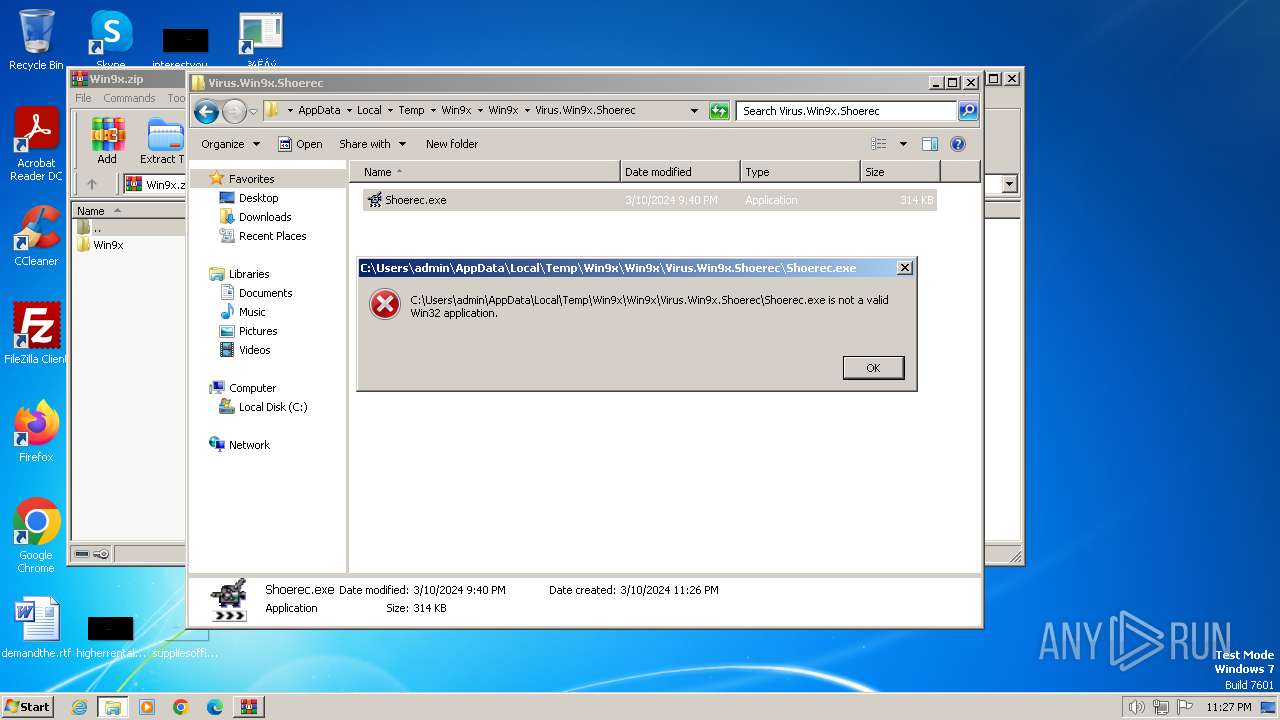This screenshot has width=1280, height=720.
Task: Click Temp in the address breadcrumb
Action: pos(411,111)
